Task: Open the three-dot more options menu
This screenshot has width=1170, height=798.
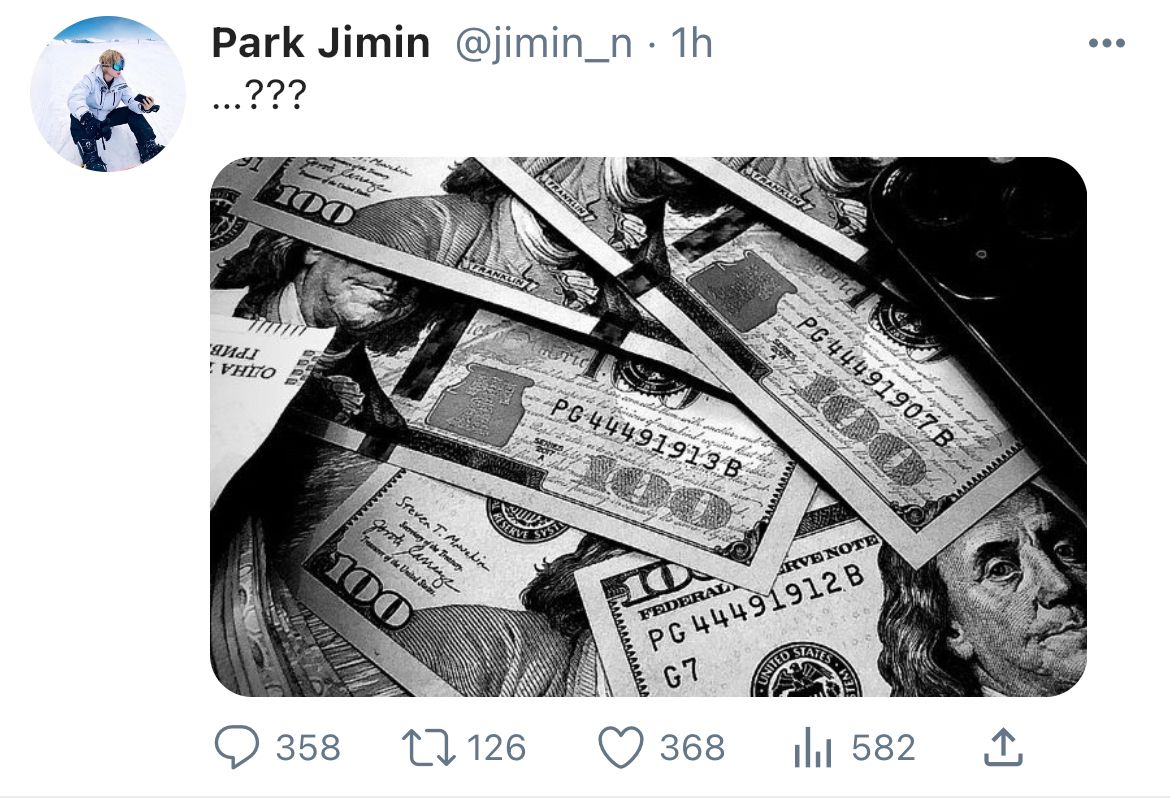Action: coord(1107,43)
